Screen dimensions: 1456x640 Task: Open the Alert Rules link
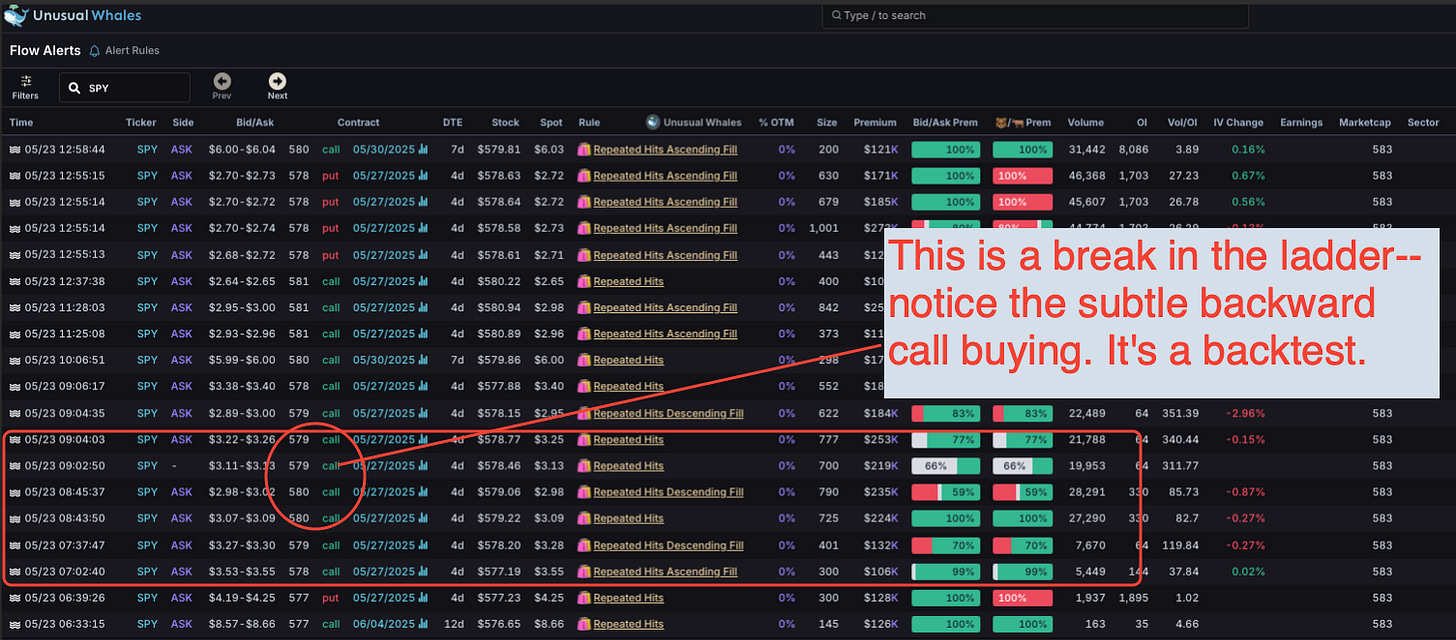coord(132,51)
